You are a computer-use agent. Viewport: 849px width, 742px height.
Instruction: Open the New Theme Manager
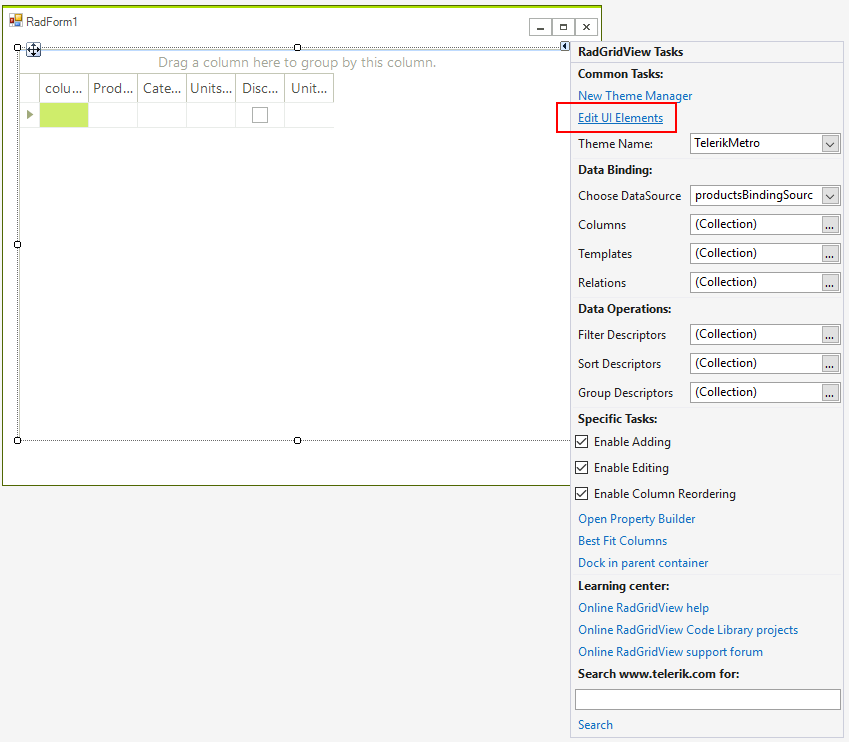pos(634,95)
